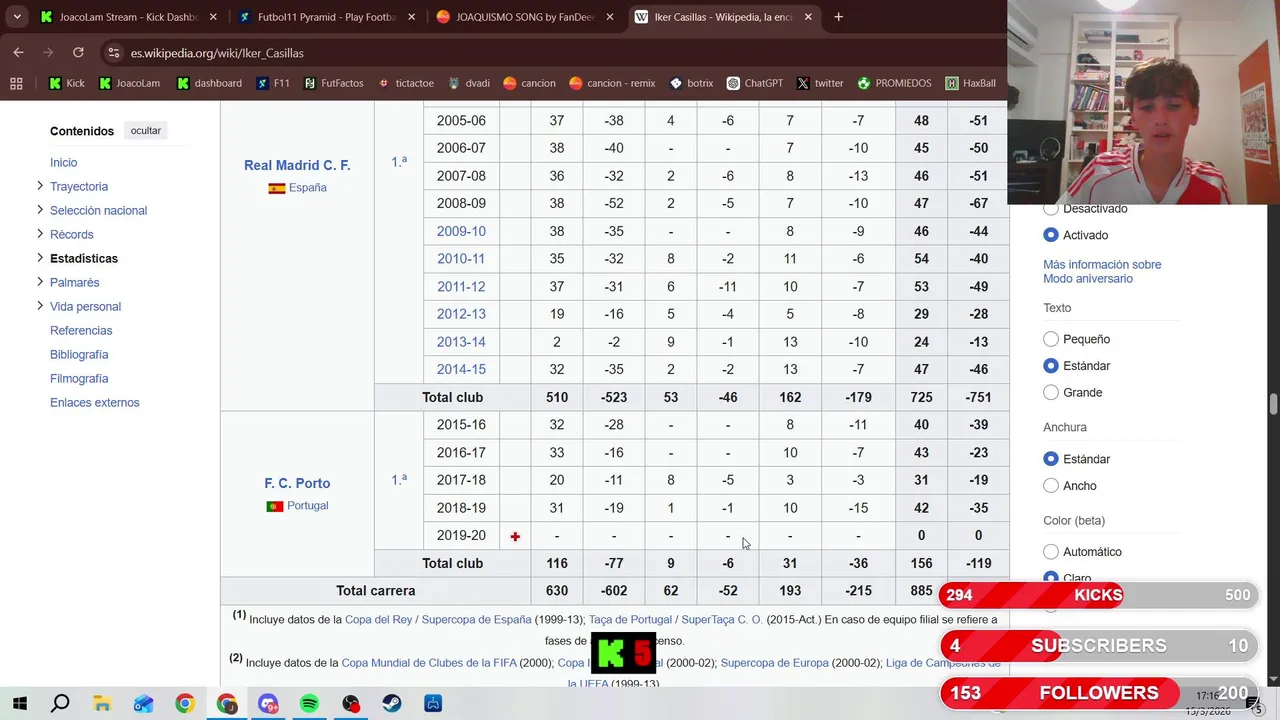The height and width of the screenshot is (720, 1280).
Task: Open Chrome apps grid in bookmarks bar
Action: (x=16, y=83)
